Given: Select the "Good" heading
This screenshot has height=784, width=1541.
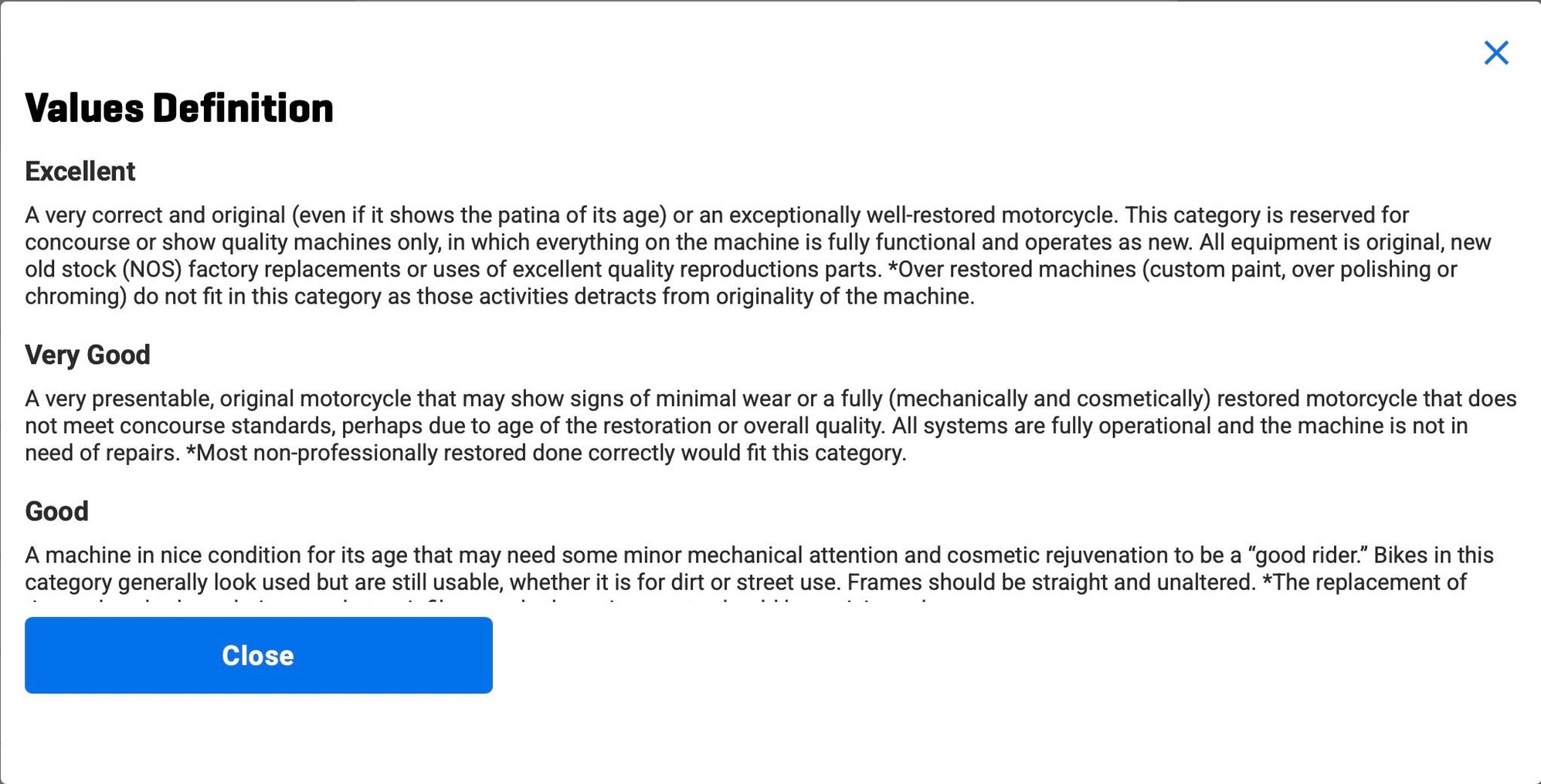Looking at the screenshot, I should point(56,511).
